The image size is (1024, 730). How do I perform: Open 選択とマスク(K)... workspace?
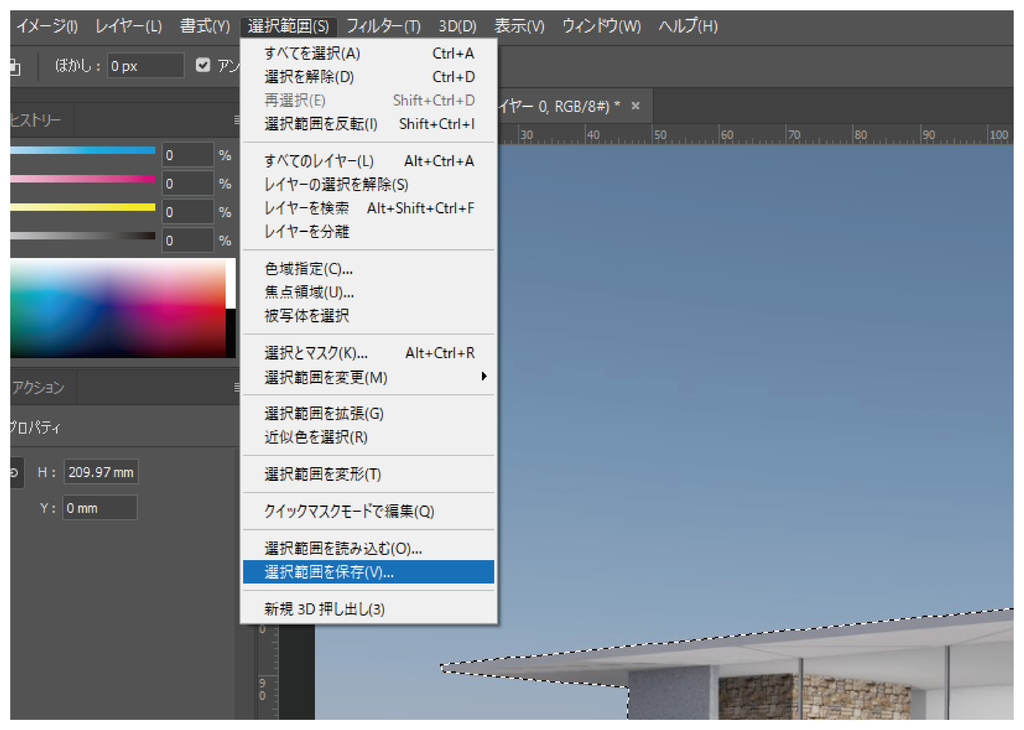(x=369, y=353)
